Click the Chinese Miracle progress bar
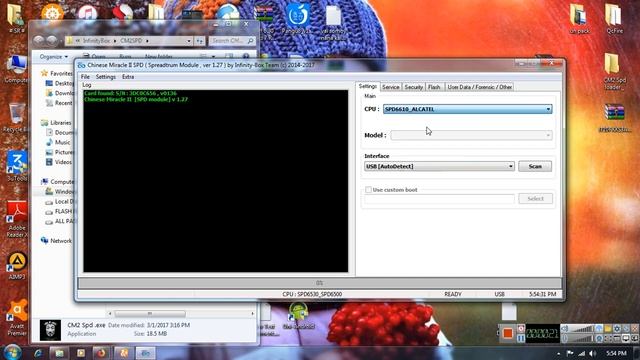The width and height of the screenshot is (640, 360). click(320, 282)
